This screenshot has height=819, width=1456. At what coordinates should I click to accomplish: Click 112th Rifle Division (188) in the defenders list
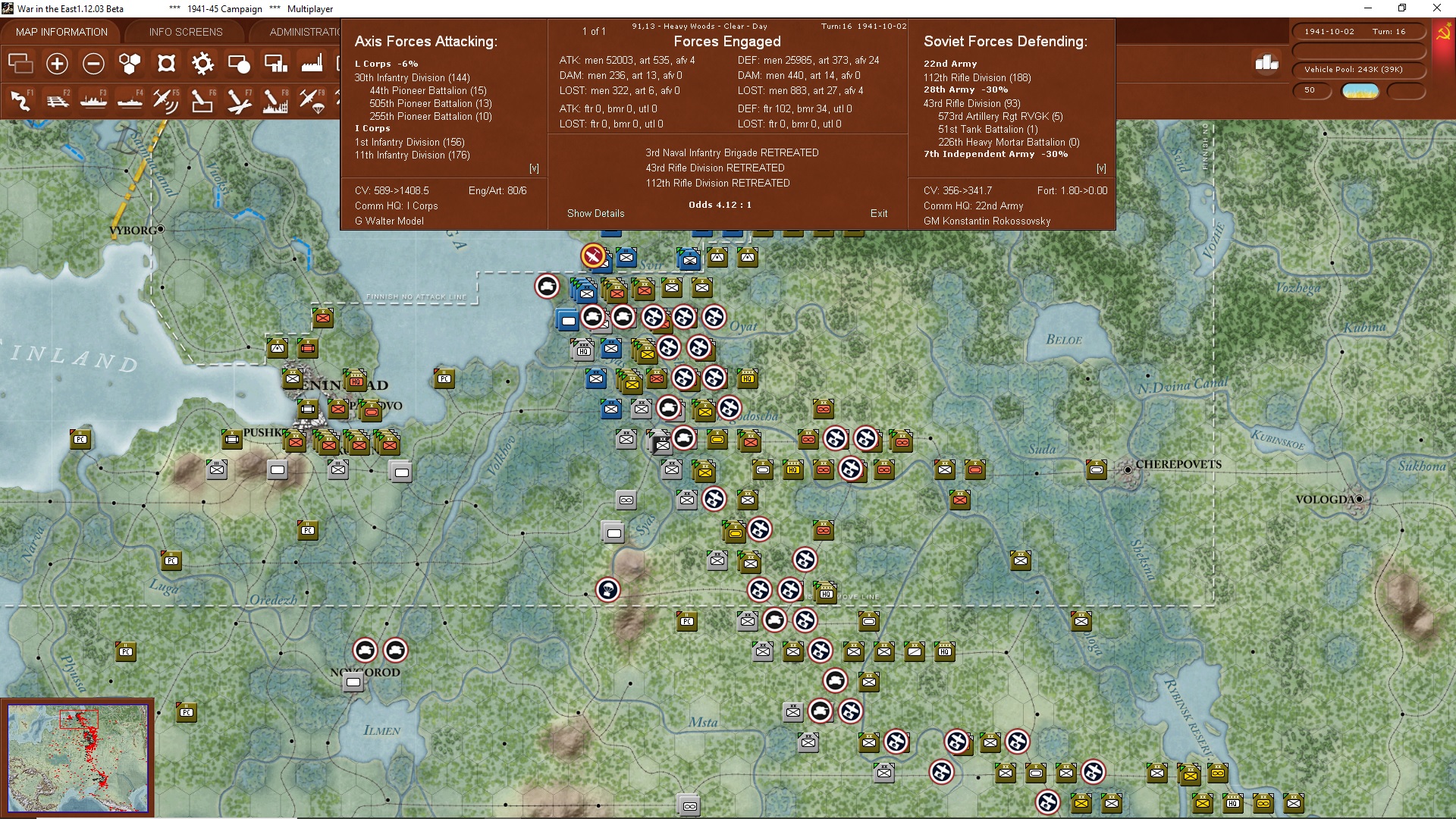977,77
